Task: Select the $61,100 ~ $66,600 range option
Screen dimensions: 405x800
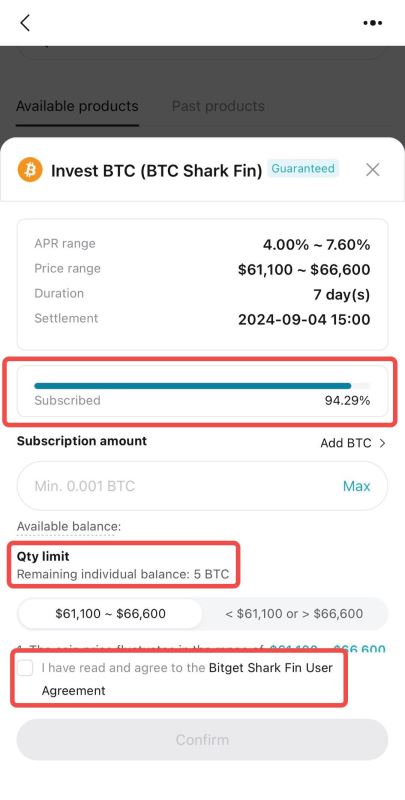Action: pyautogui.click(x=111, y=614)
